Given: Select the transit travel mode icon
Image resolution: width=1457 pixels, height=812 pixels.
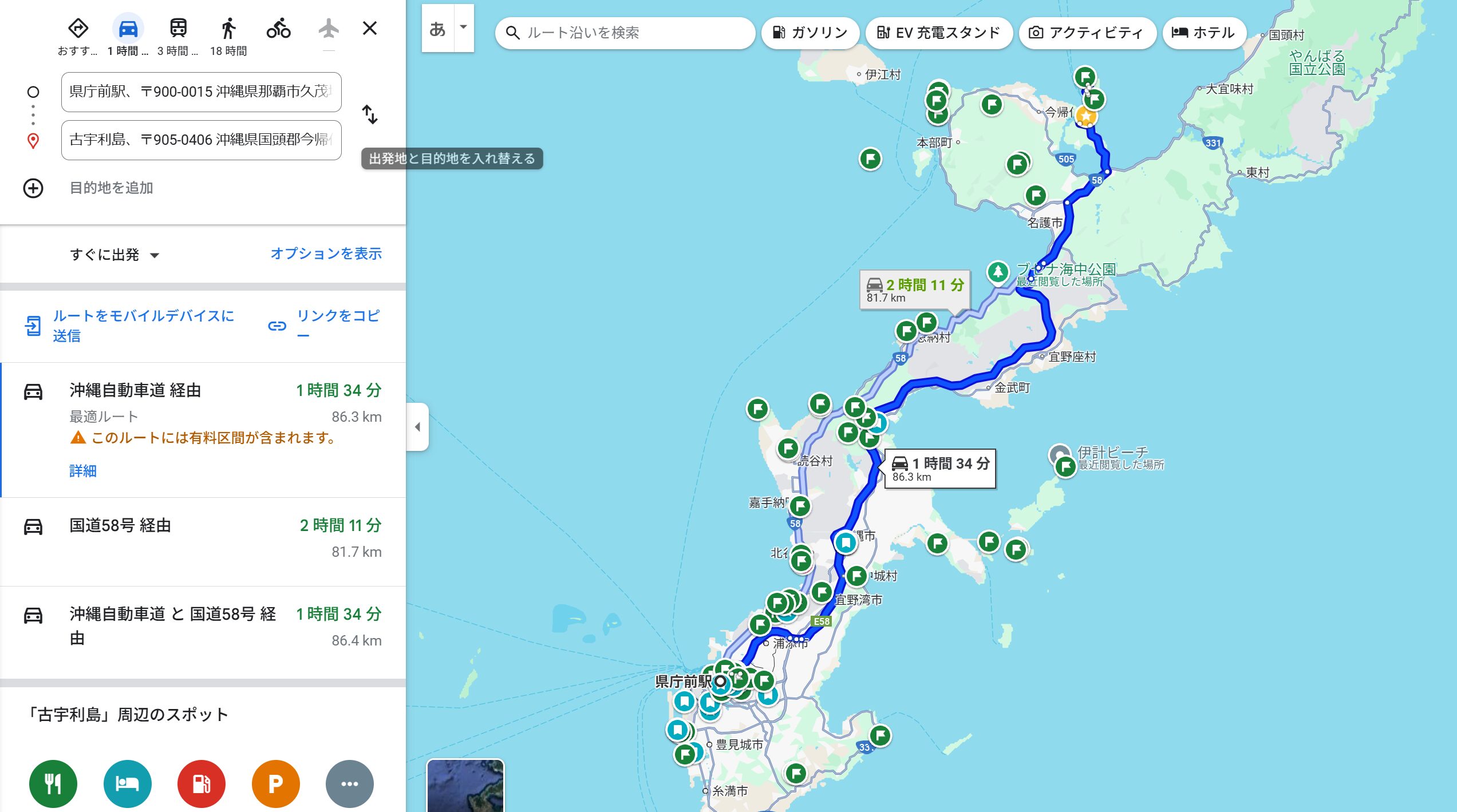Looking at the screenshot, I should coord(178,29).
